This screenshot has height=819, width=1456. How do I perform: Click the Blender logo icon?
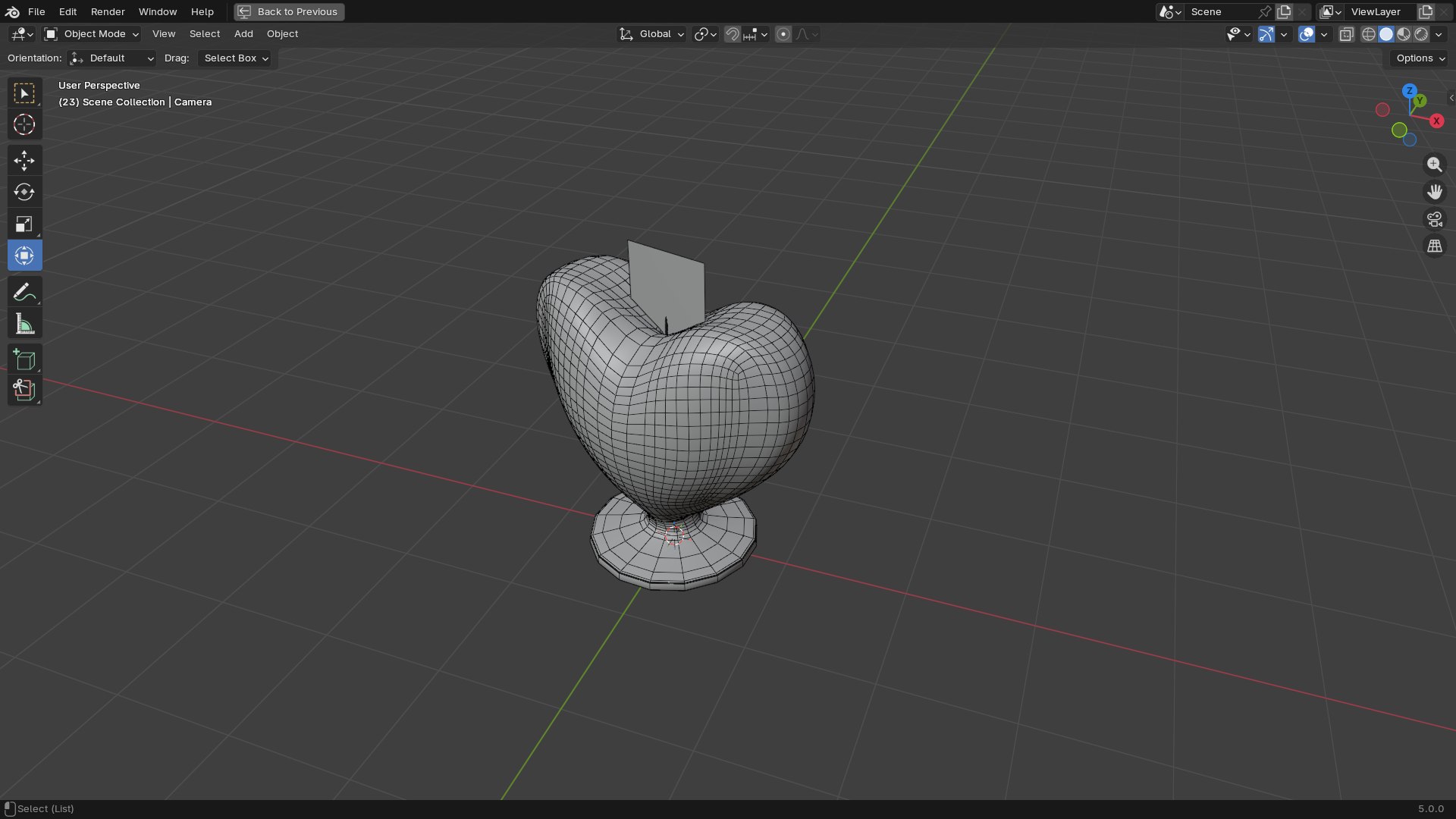12,11
